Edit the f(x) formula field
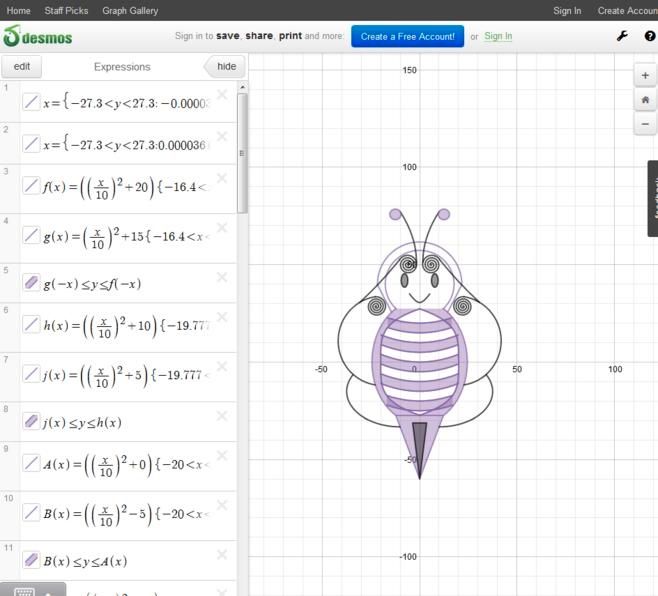 125,187
